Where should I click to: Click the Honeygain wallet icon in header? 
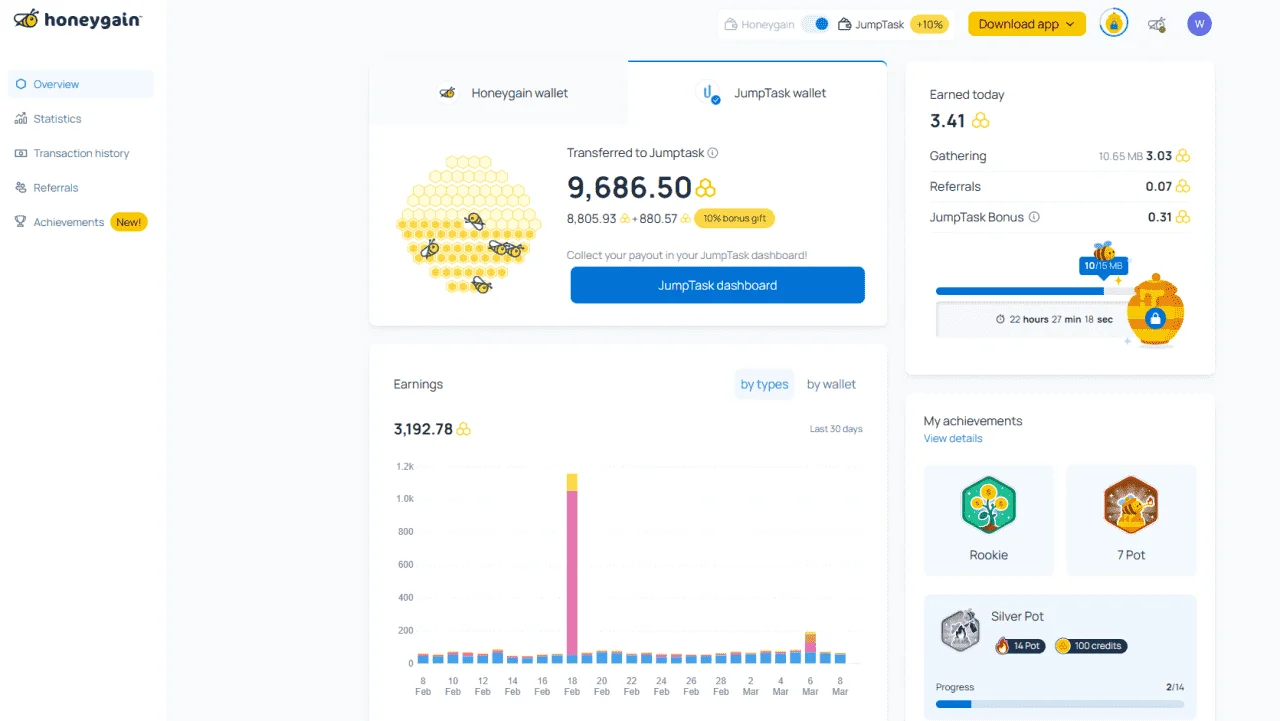click(731, 24)
